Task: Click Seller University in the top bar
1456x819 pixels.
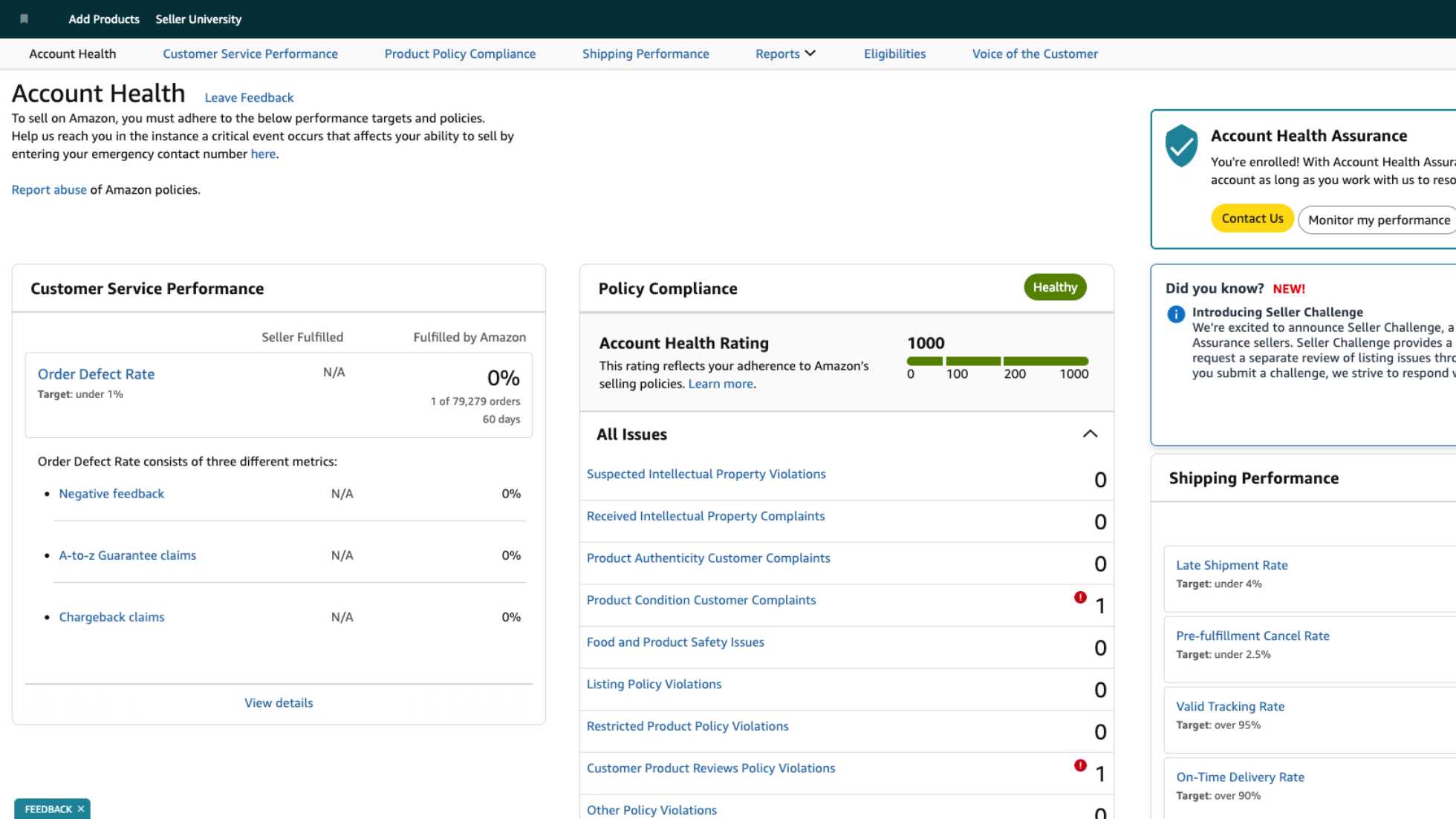Action: click(x=198, y=19)
